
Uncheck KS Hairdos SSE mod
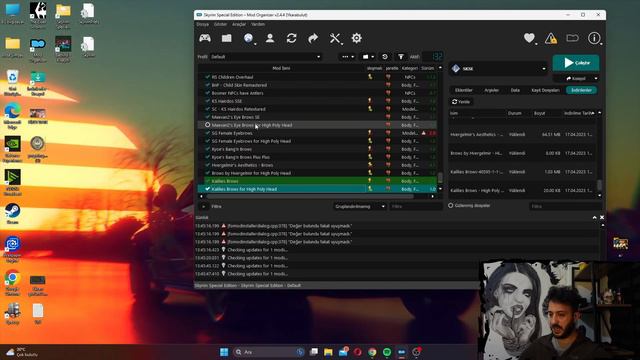207,101
